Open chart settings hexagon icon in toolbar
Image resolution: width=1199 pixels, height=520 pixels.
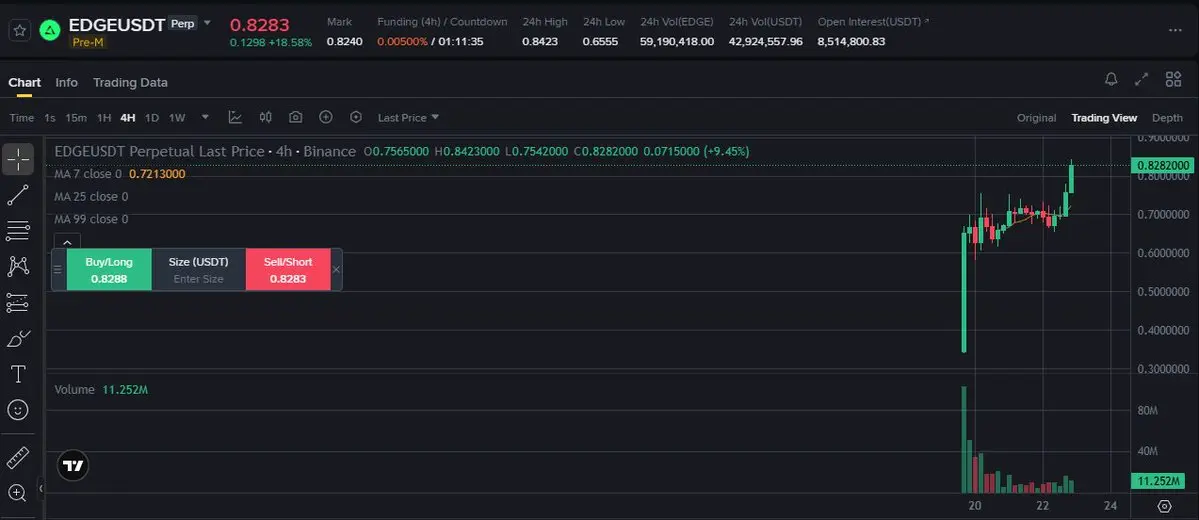(x=356, y=117)
